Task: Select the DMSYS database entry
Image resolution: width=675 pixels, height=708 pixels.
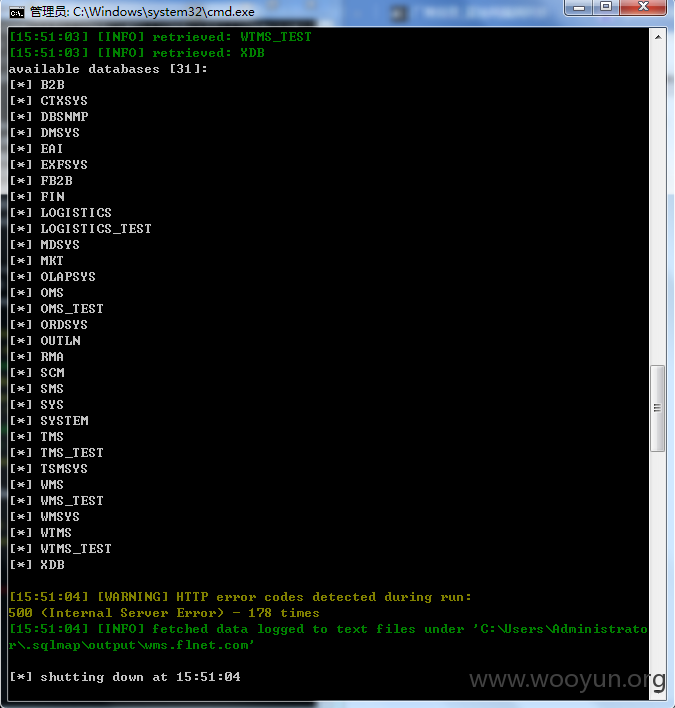Action: [x=45, y=133]
